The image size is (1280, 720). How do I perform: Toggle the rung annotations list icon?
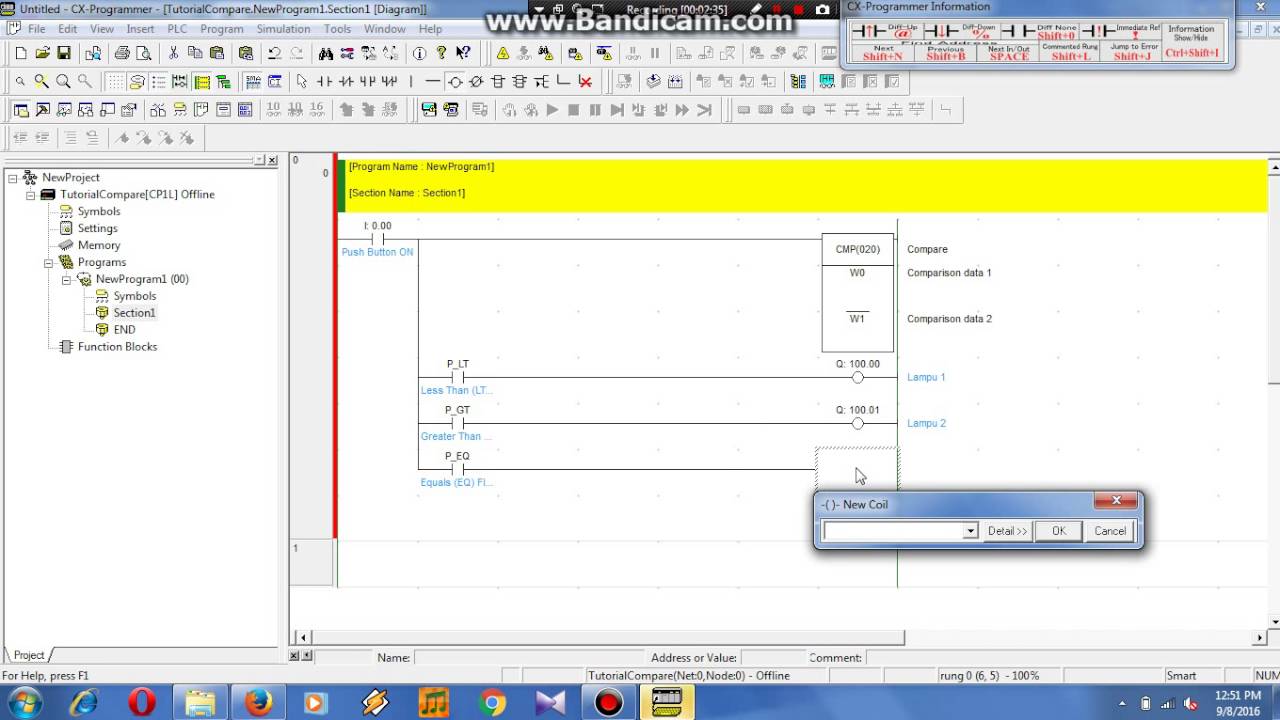click(x=159, y=82)
